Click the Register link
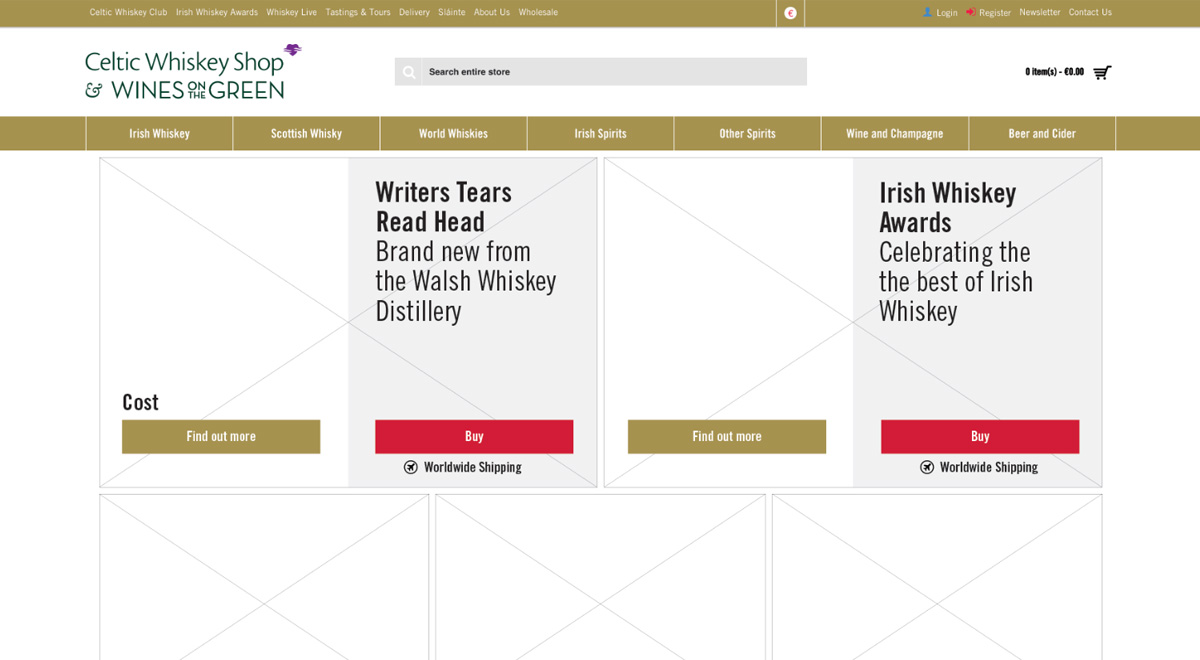The width and height of the screenshot is (1200, 660). (995, 13)
